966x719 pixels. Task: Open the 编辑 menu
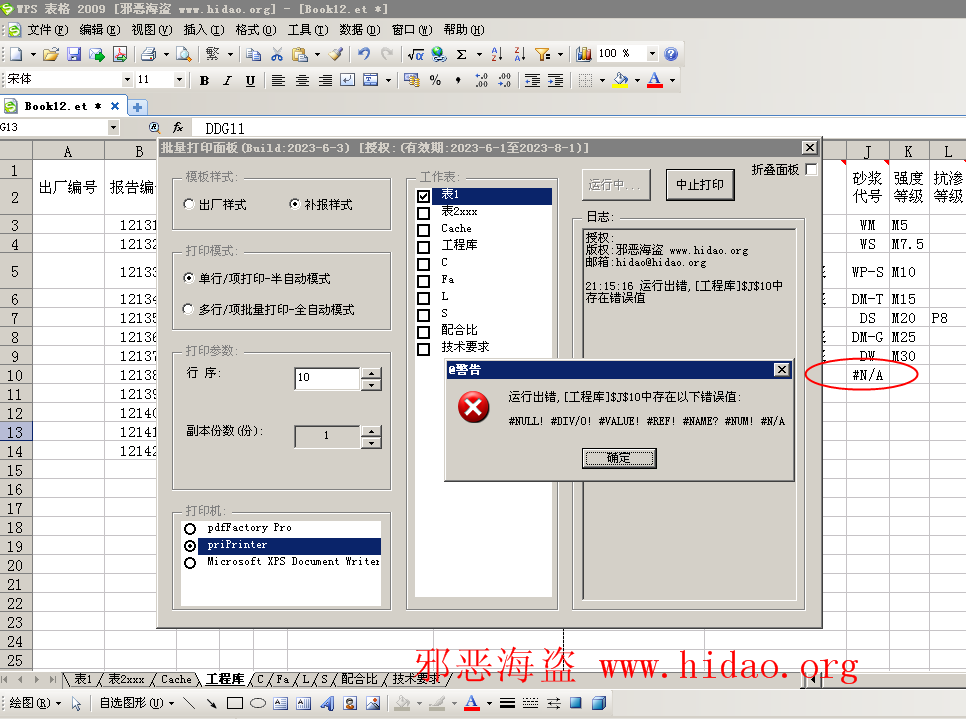click(100, 30)
